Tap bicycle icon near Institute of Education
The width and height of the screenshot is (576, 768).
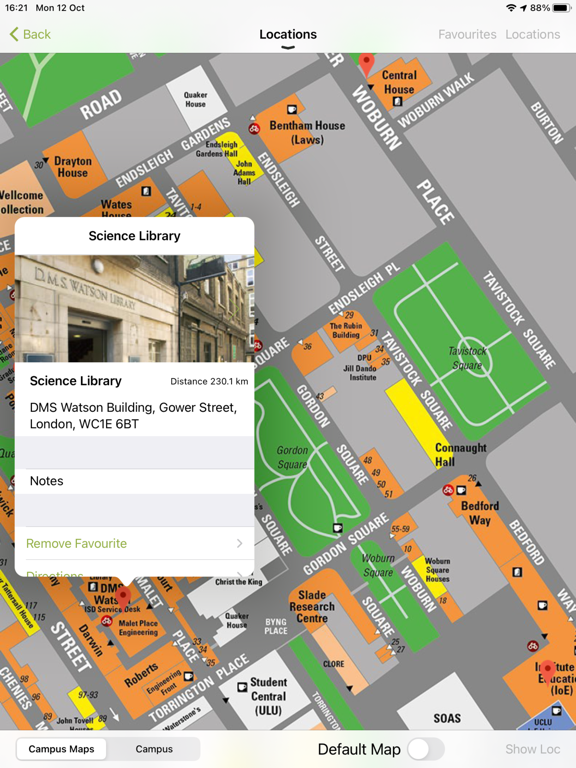[x=533, y=646]
